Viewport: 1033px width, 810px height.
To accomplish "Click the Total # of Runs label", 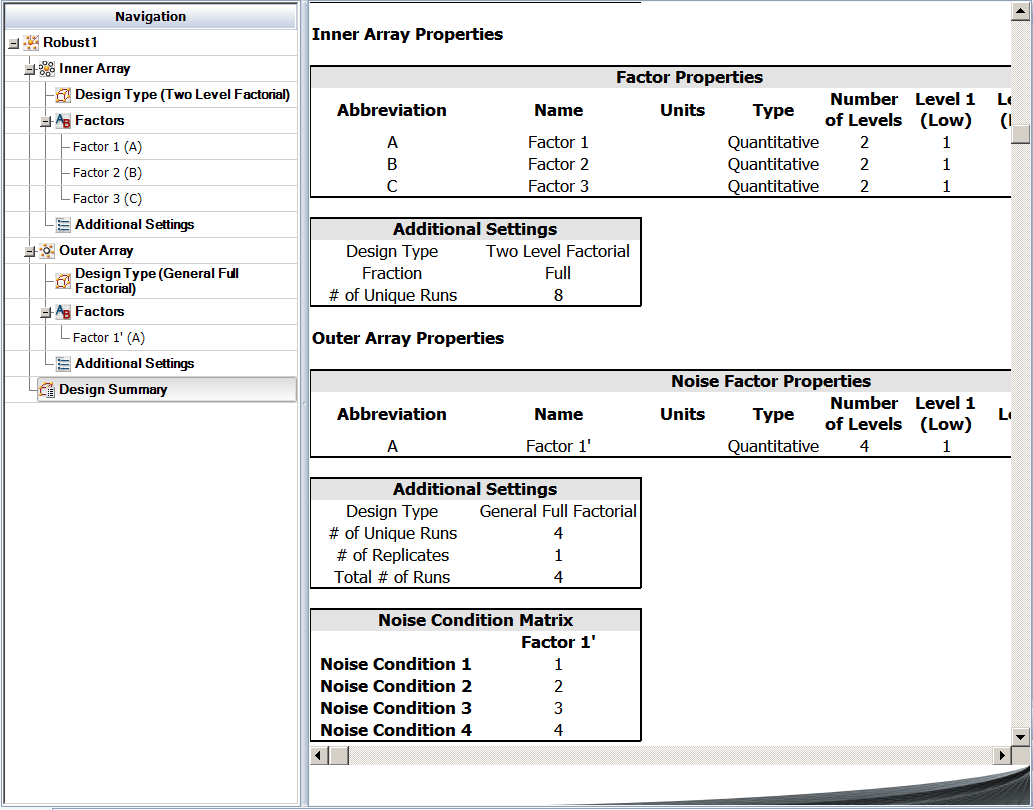I will coord(392,578).
